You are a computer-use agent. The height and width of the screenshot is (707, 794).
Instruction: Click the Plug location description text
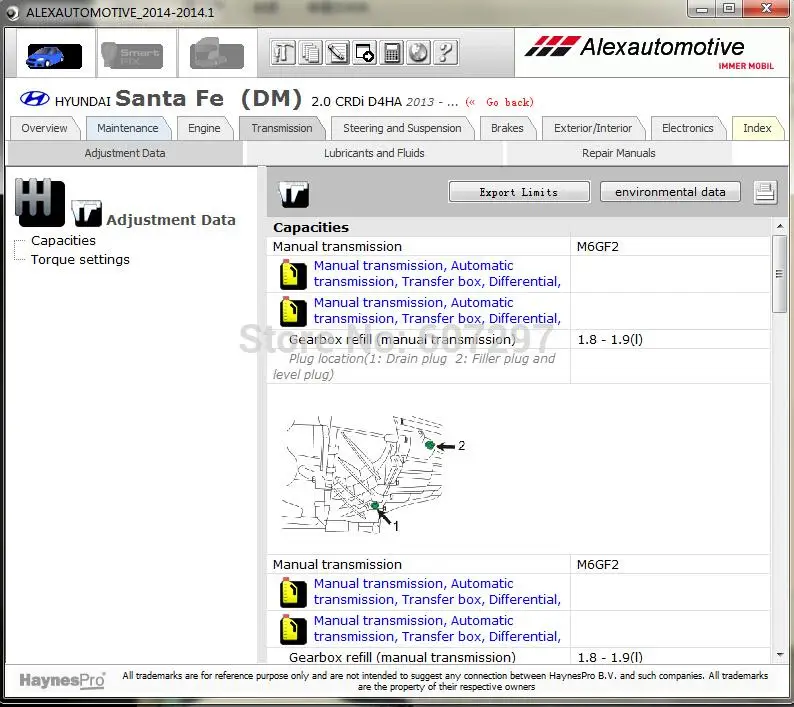[414, 366]
